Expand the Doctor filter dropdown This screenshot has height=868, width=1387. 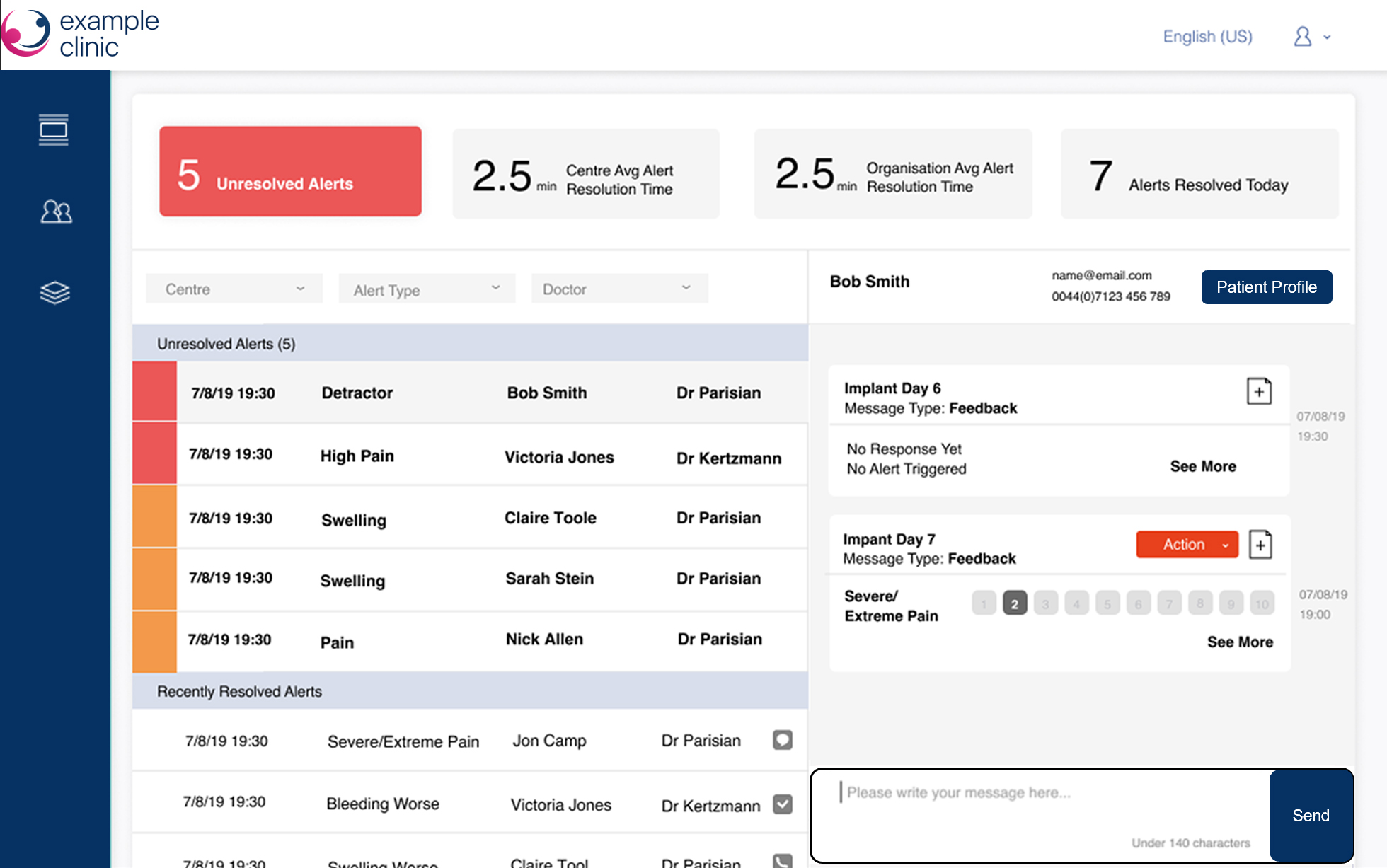pos(619,289)
